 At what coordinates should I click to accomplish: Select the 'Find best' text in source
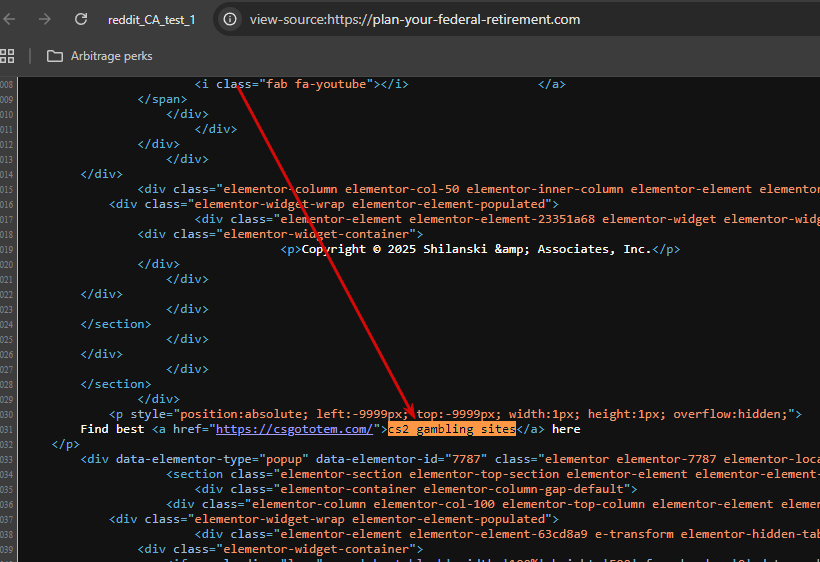click(x=112, y=429)
